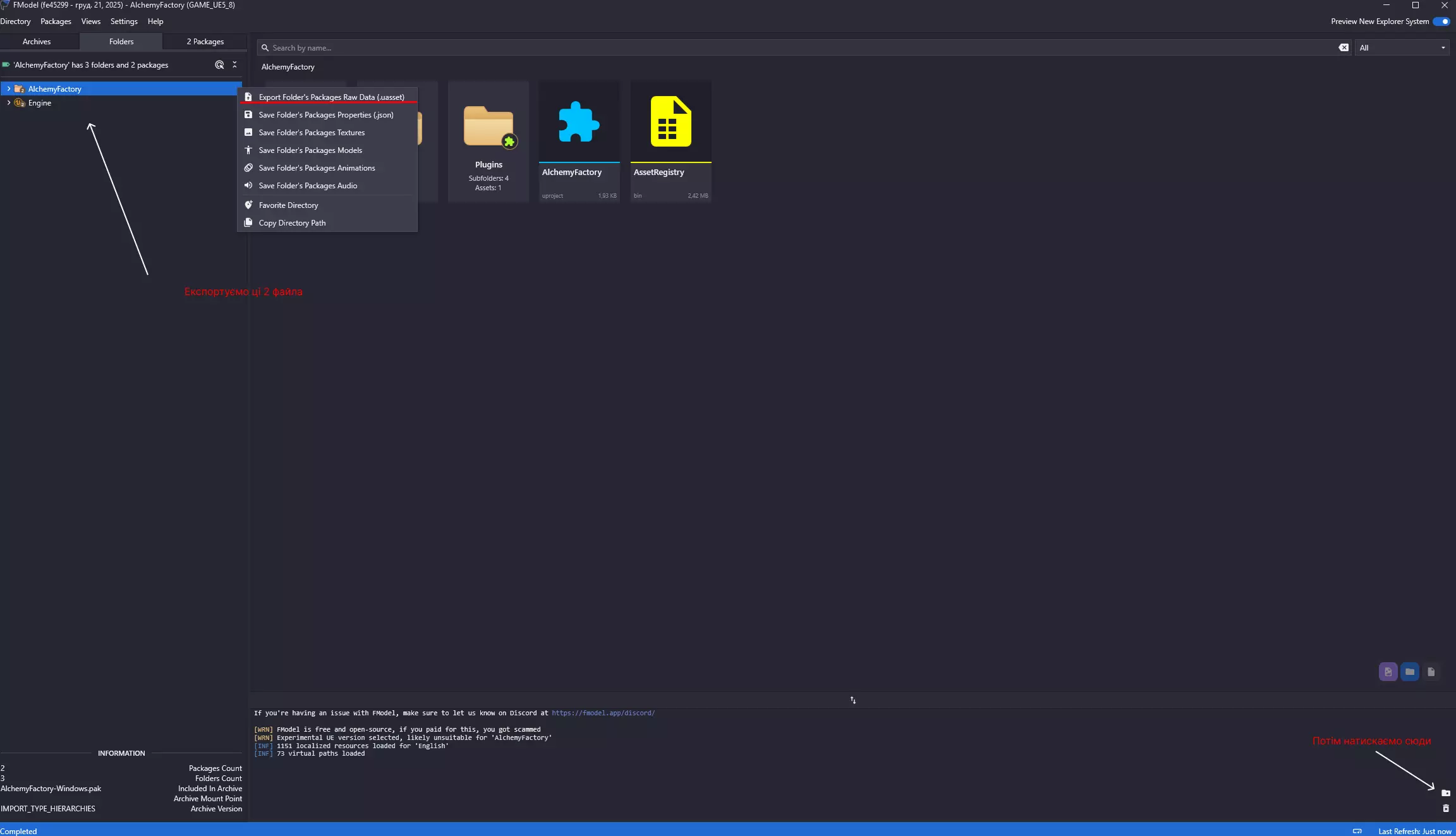Click the gray document view button
This screenshot has height=836, width=1456.
[1431, 672]
